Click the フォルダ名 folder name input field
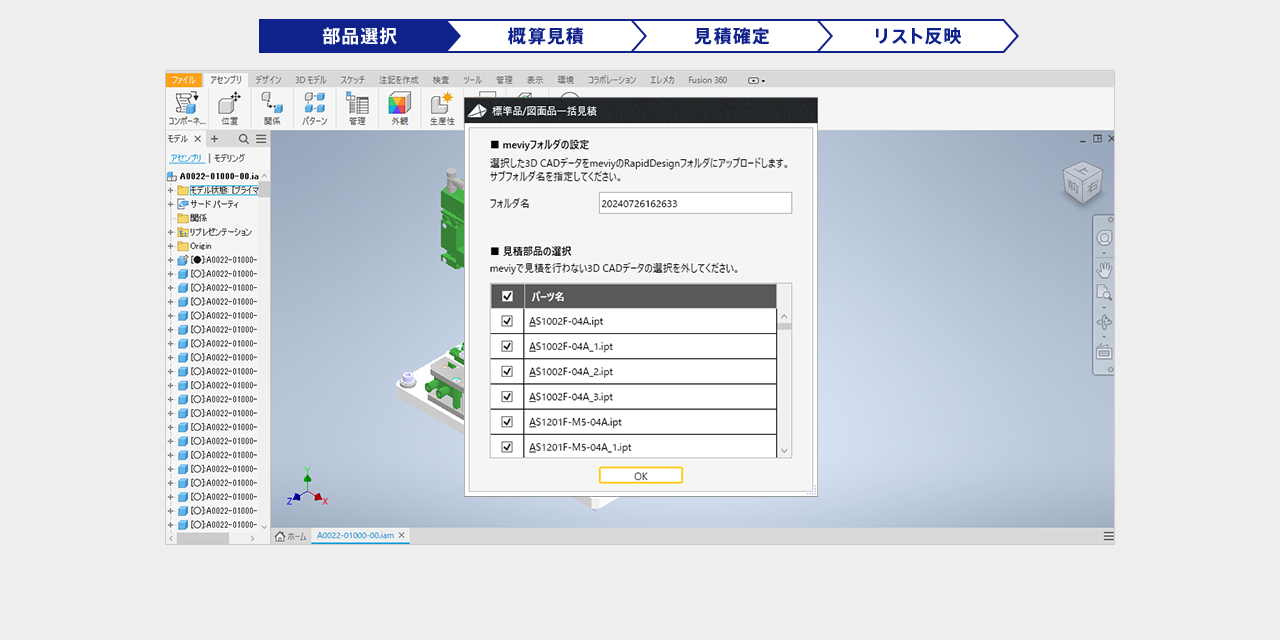This screenshot has width=1280, height=640. click(x=695, y=203)
